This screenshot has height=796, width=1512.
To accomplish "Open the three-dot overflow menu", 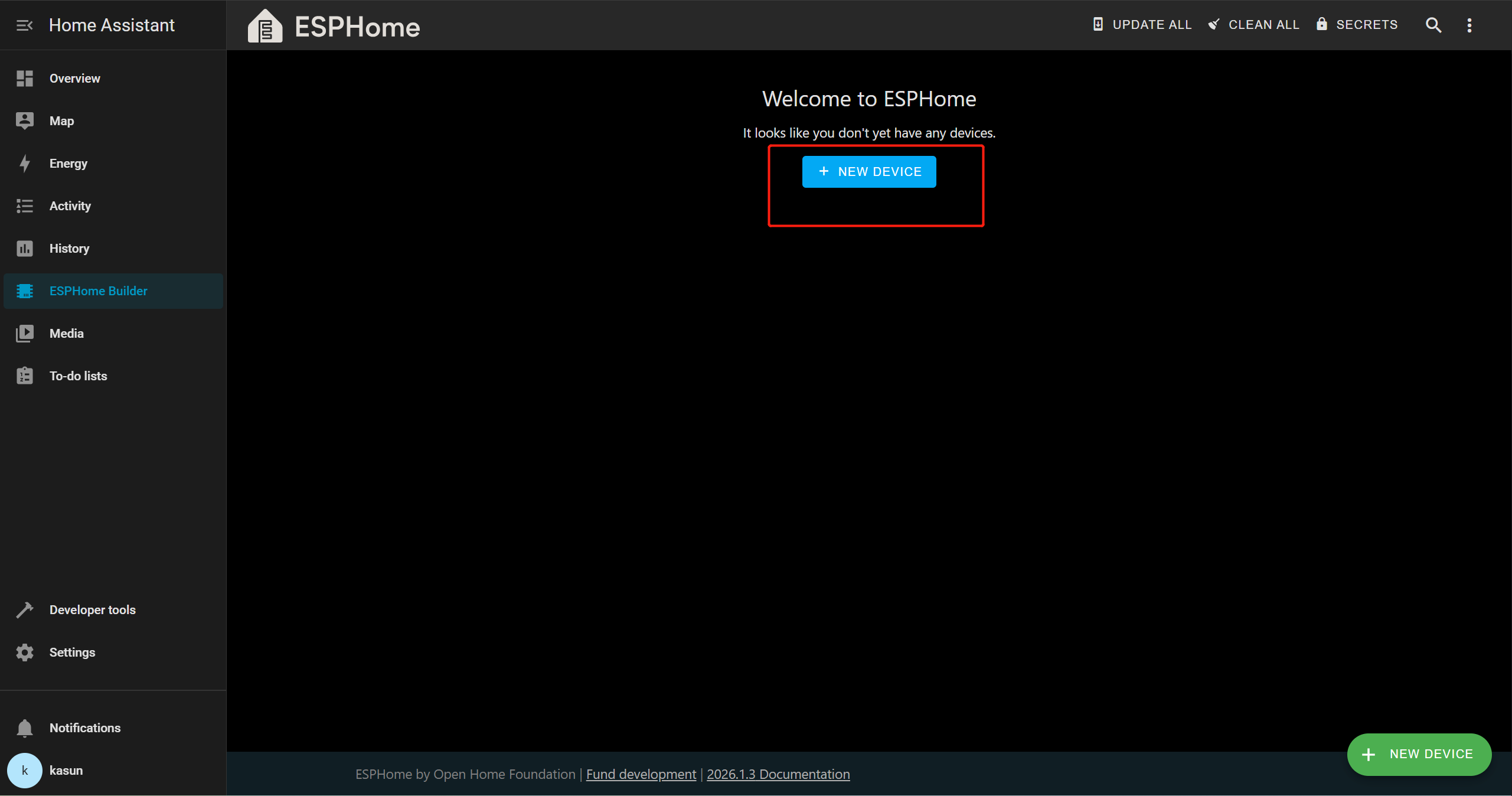I will point(1469,25).
